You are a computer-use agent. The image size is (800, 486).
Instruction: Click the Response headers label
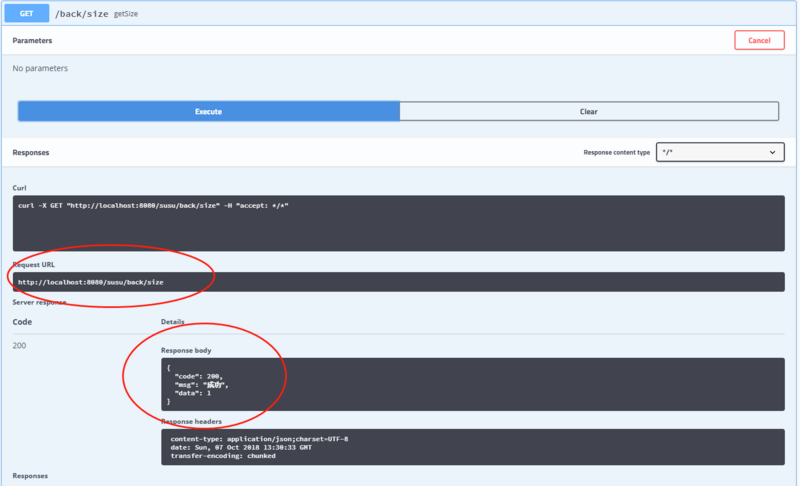191,421
